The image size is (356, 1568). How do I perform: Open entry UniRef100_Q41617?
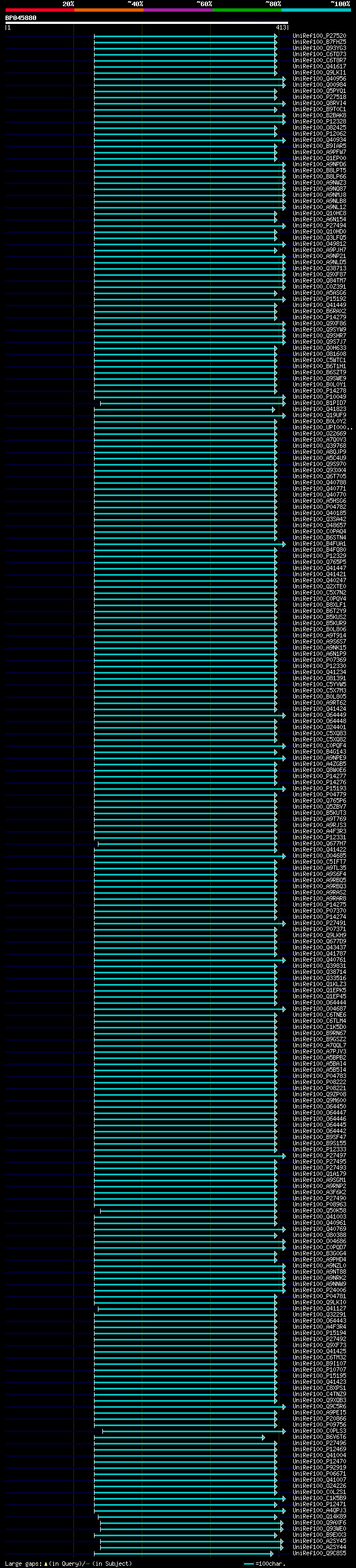pos(319,67)
